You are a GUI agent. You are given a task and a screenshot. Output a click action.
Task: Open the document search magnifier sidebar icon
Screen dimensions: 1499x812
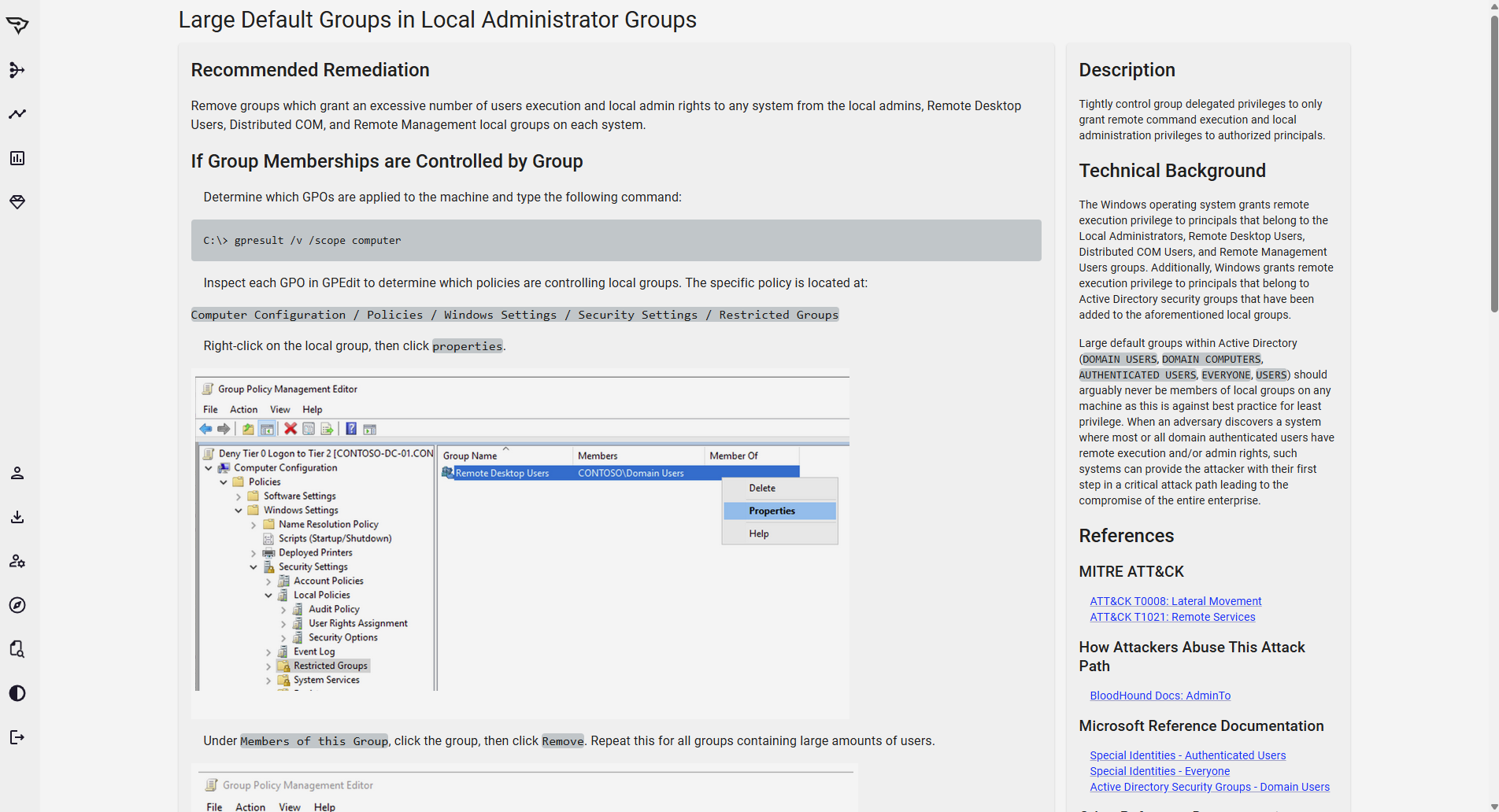pyautogui.click(x=17, y=649)
